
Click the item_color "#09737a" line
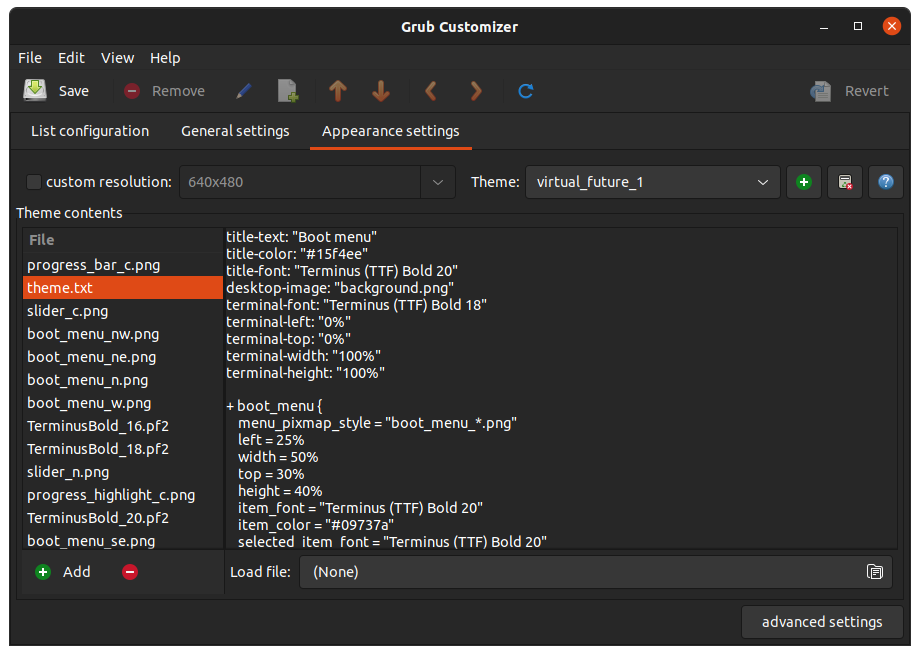pos(316,525)
